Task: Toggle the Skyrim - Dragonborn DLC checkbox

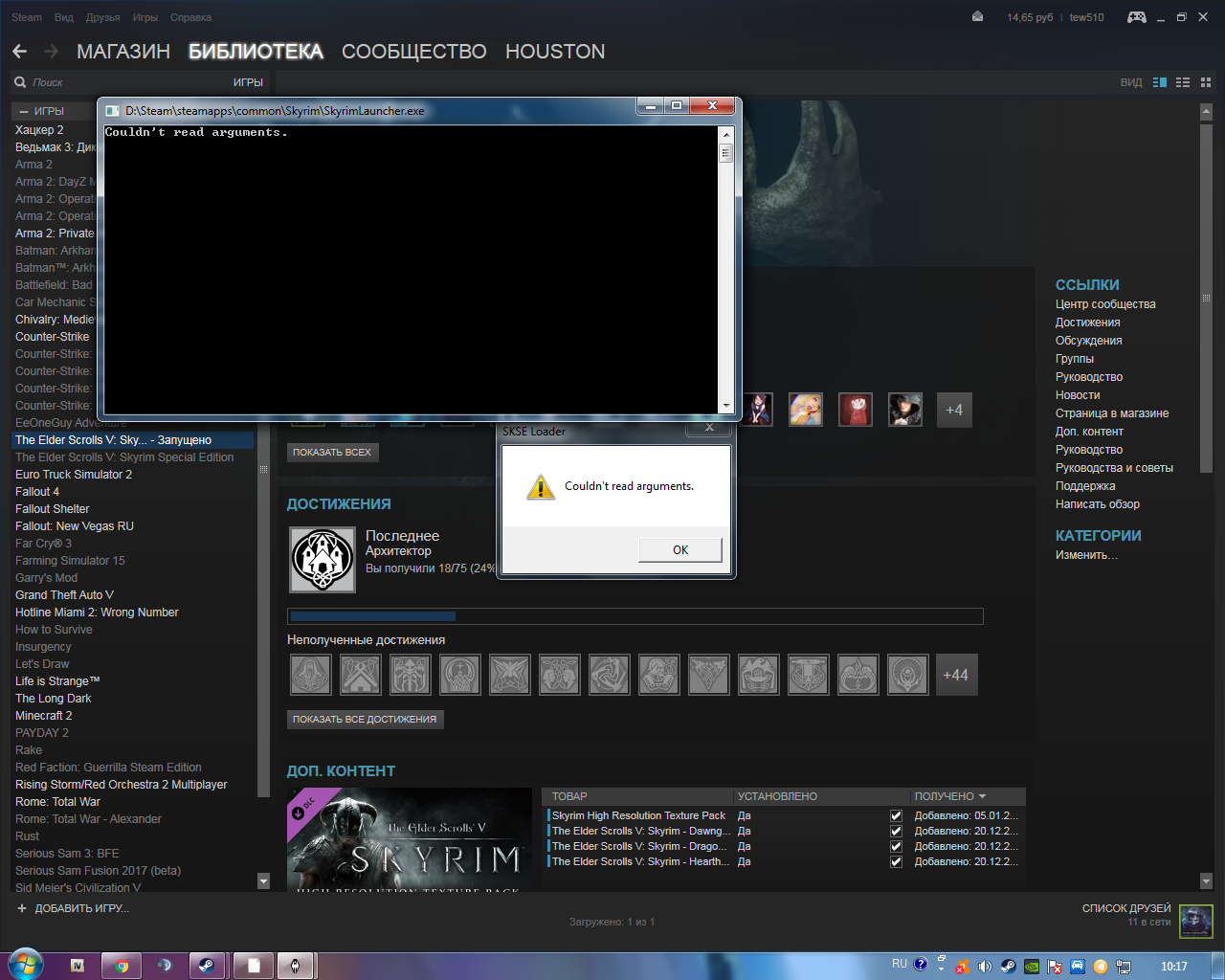Action: [x=896, y=847]
